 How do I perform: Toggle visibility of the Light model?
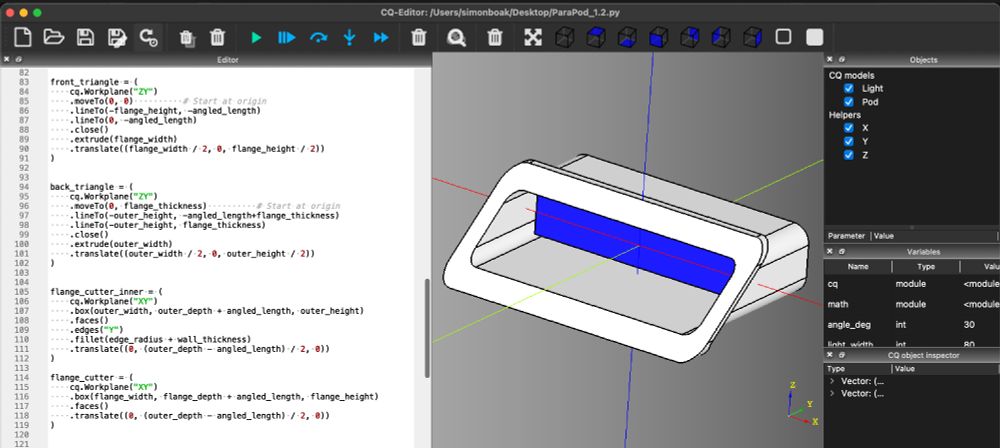pyautogui.click(x=848, y=88)
